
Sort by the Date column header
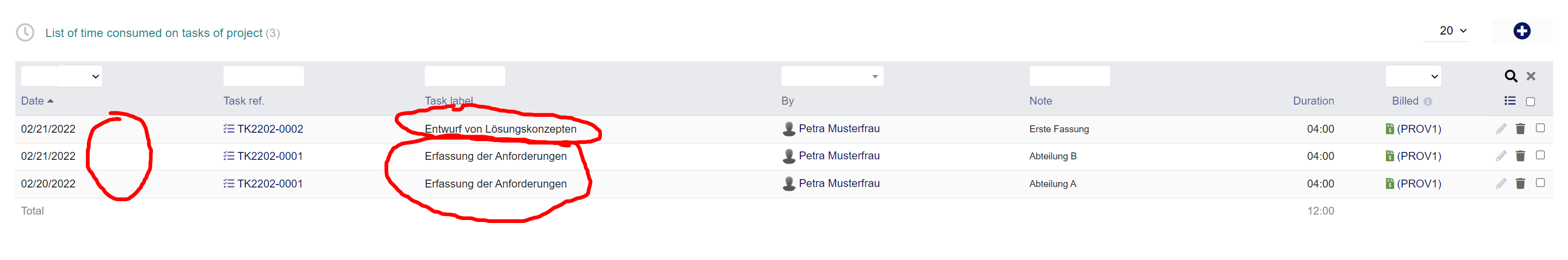(x=32, y=101)
